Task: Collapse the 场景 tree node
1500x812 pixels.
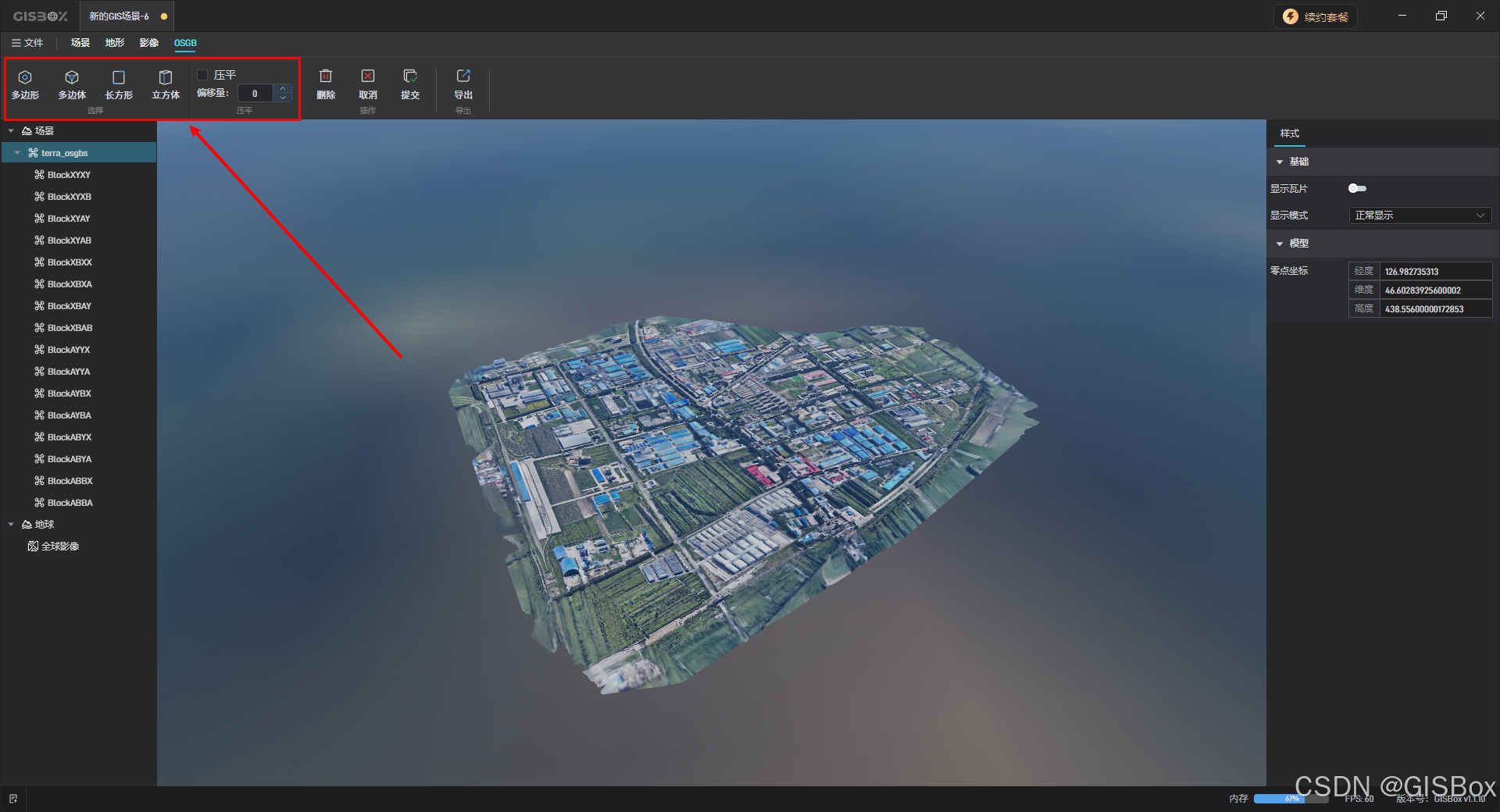Action: pos(11,131)
